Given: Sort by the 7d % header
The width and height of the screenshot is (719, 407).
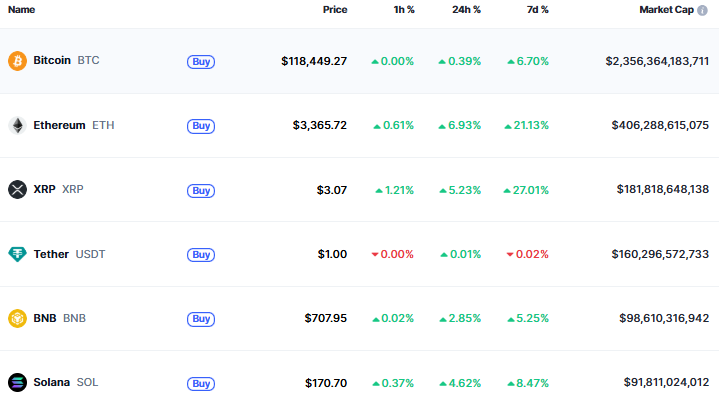Looking at the screenshot, I should pos(537,10).
